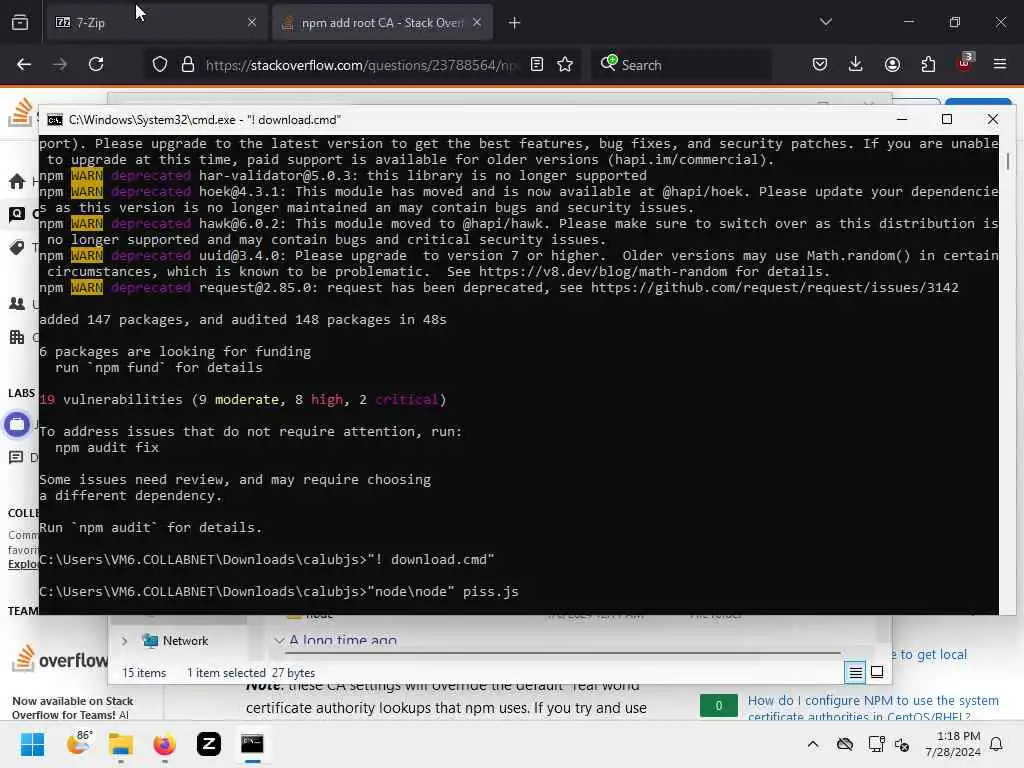Click the network display tray icon
Viewport: 1024px width, 768px height.
pos(876,744)
